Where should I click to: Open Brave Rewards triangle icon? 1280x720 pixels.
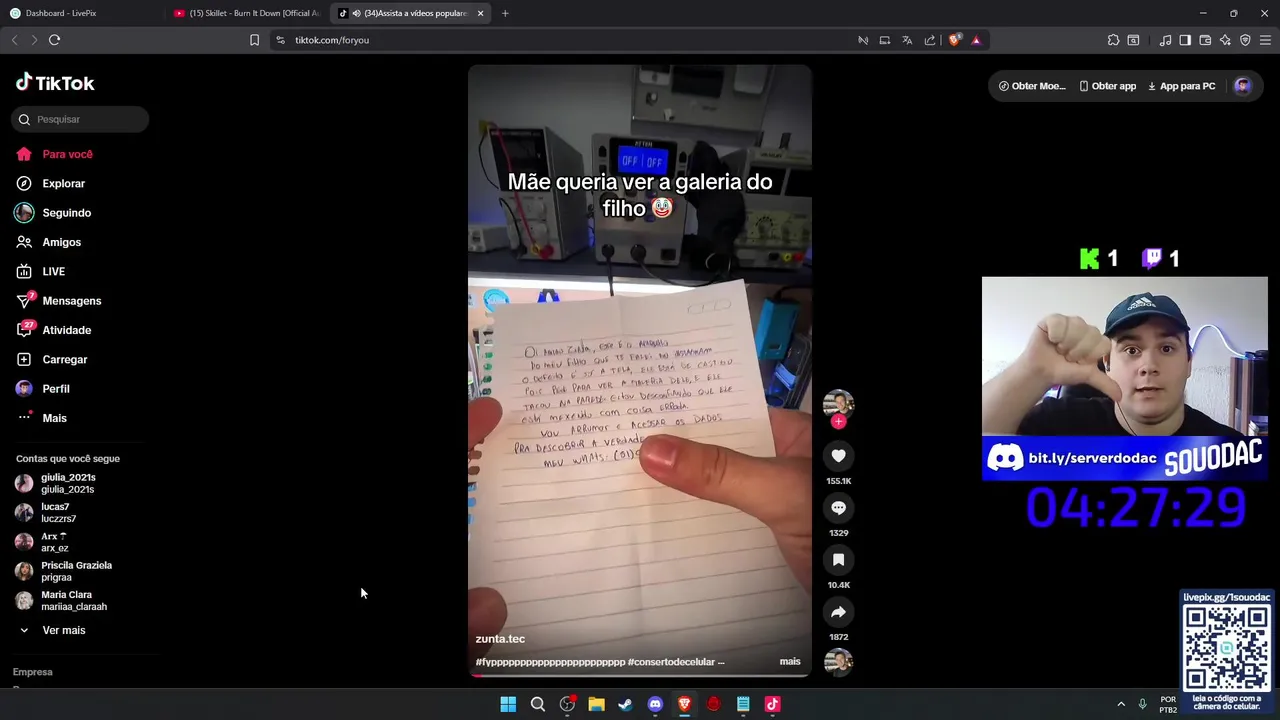pos(976,40)
